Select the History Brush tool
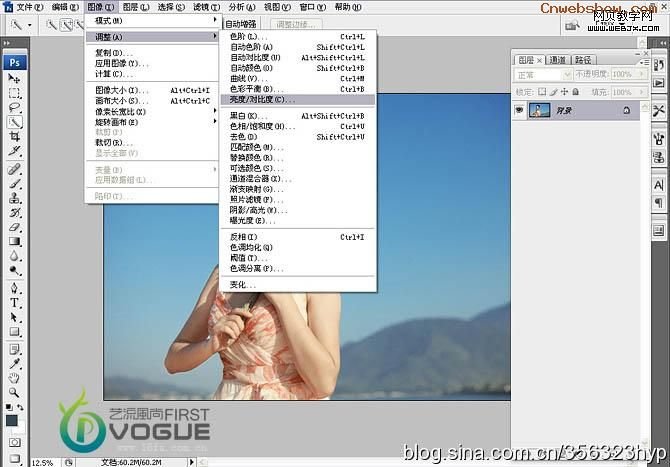Screen dimensions: 670x467 14,213
